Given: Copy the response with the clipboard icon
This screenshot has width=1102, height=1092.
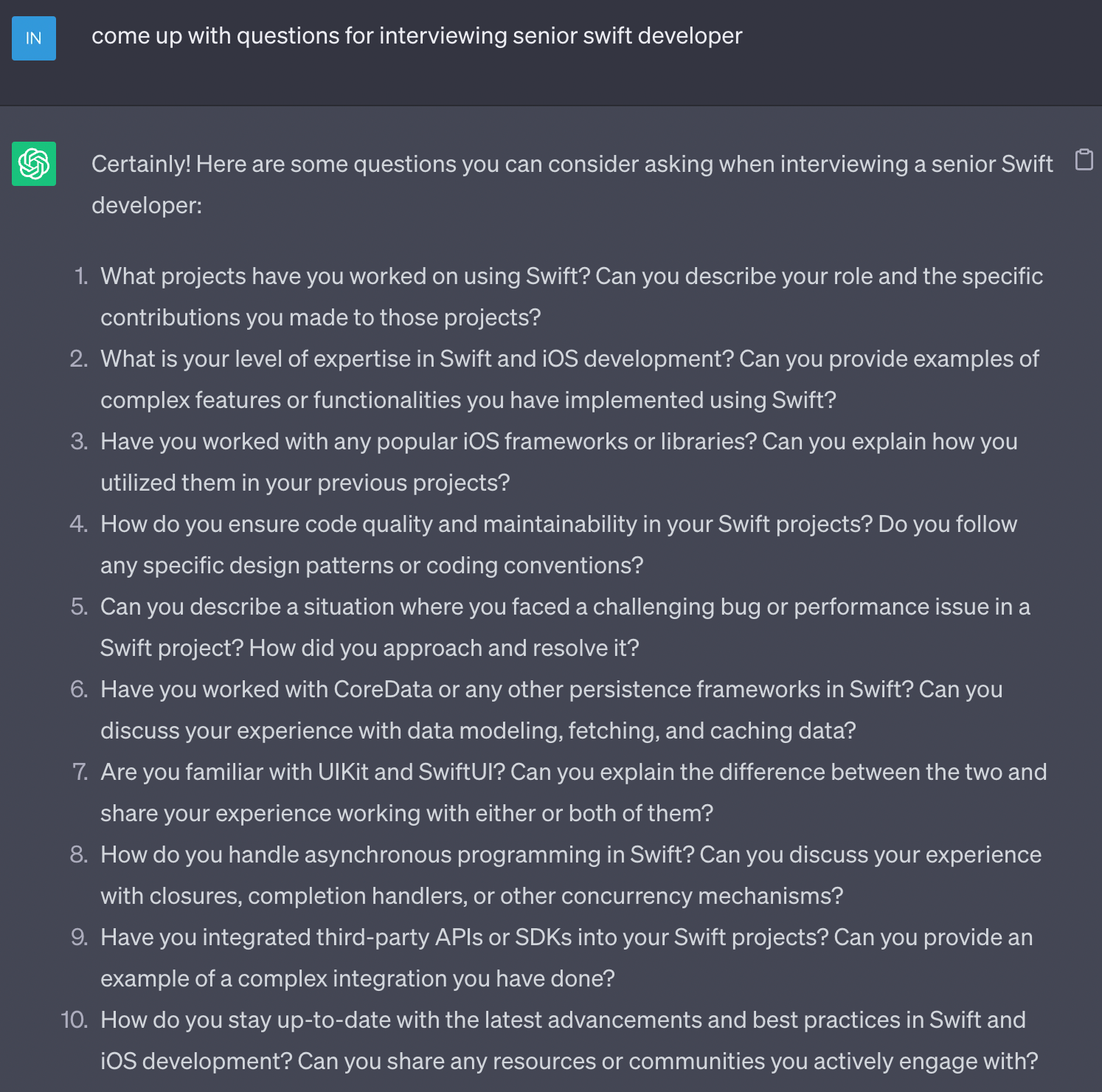Looking at the screenshot, I should point(1084,159).
